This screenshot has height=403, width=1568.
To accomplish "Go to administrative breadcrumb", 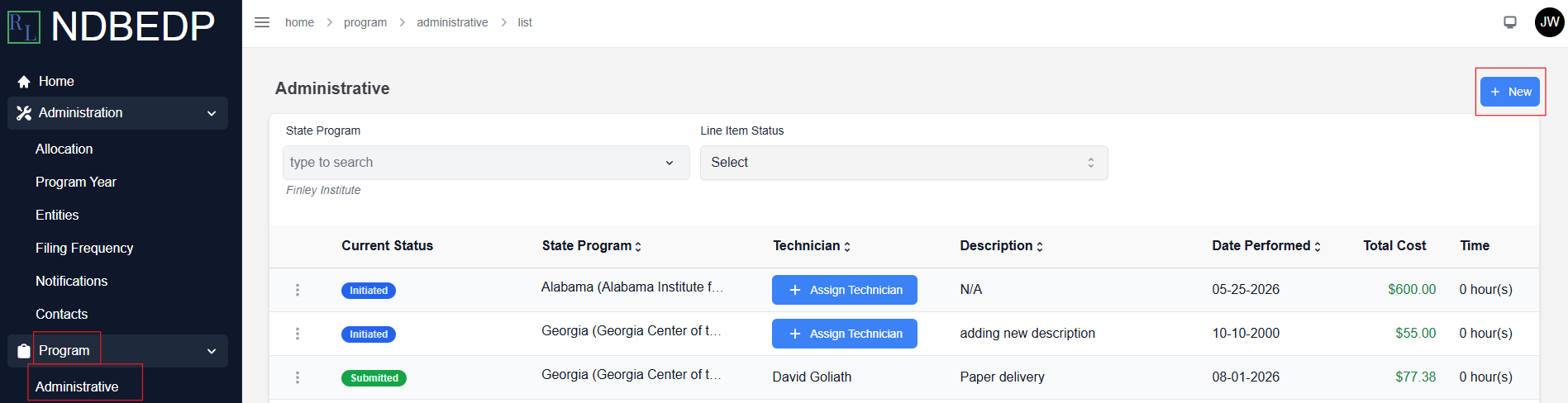I will [x=452, y=22].
